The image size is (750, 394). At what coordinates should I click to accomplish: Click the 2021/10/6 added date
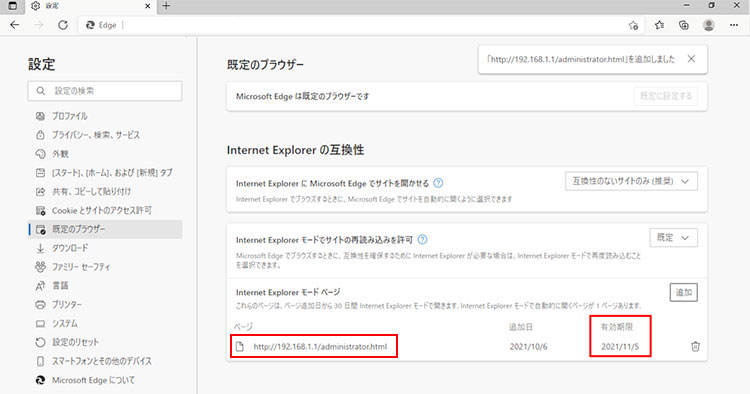[x=529, y=347]
